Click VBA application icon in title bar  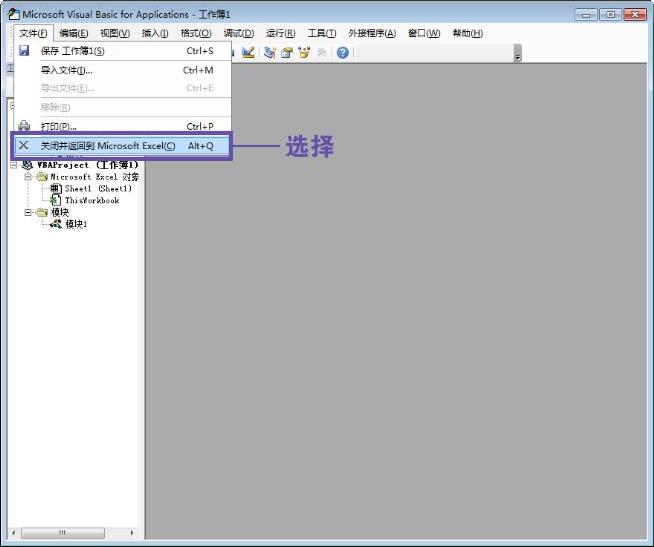coord(14,14)
